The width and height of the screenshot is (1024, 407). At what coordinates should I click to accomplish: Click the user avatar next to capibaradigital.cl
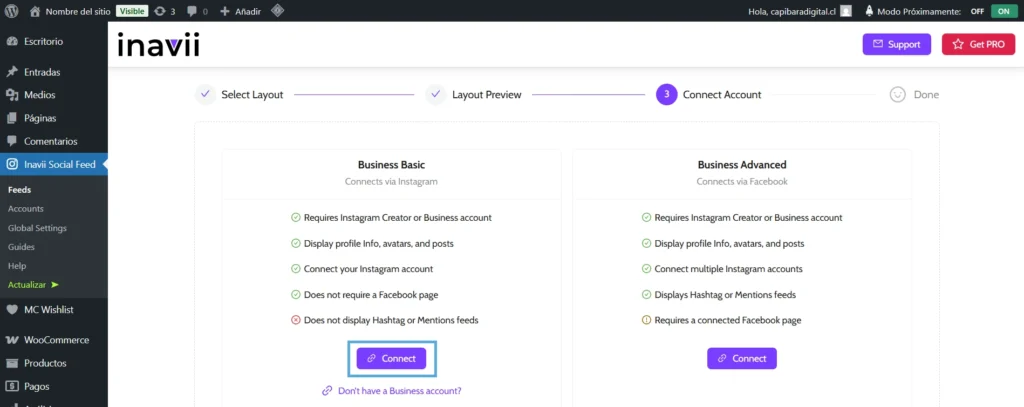846,11
